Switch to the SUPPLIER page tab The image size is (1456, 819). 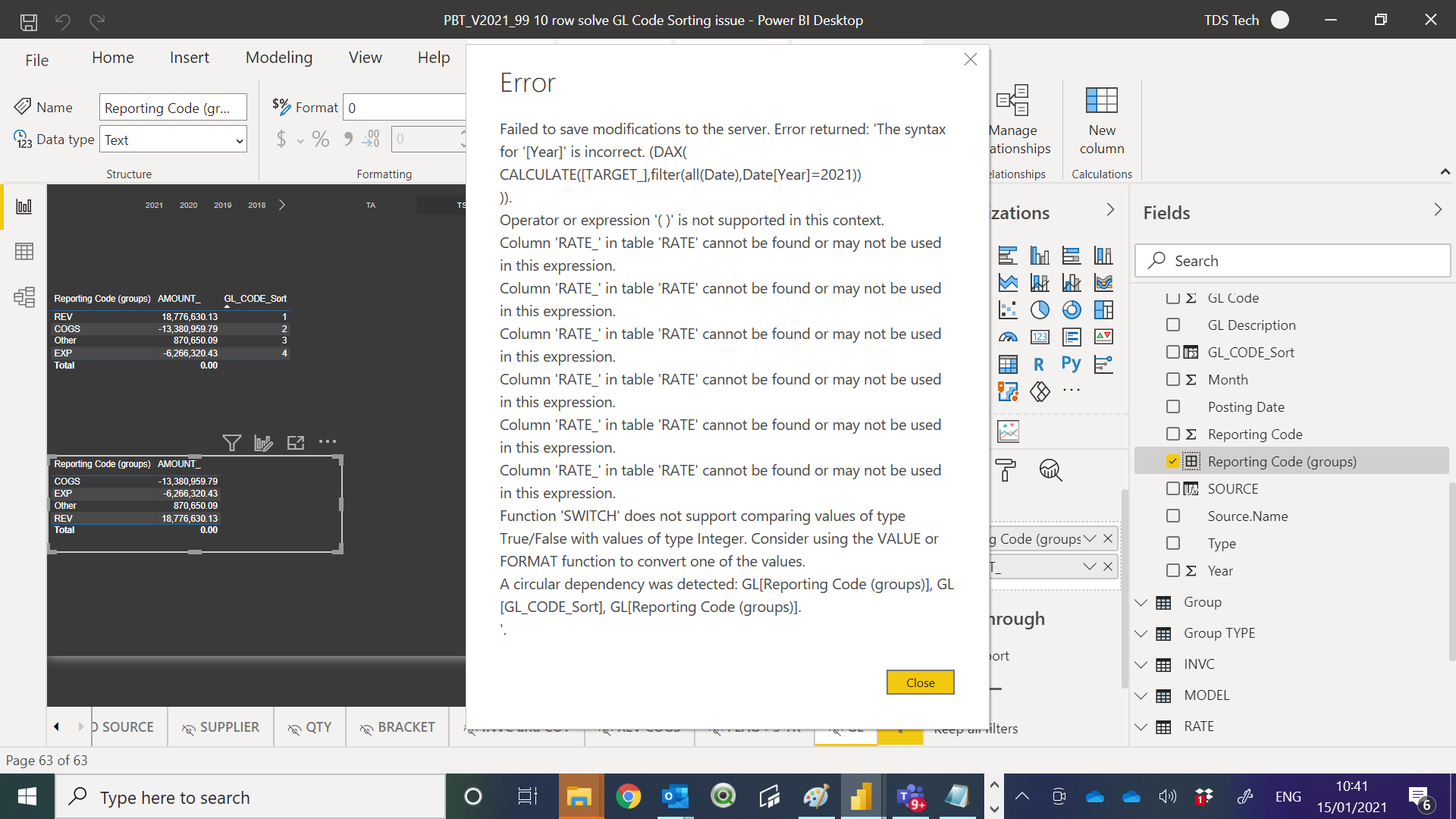click(221, 727)
